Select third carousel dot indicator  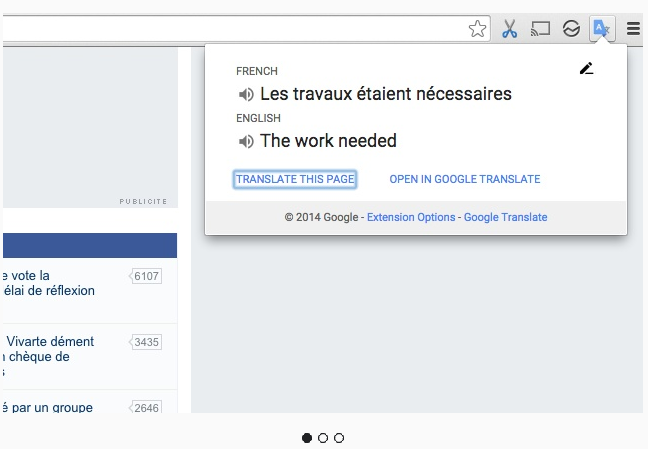click(339, 438)
